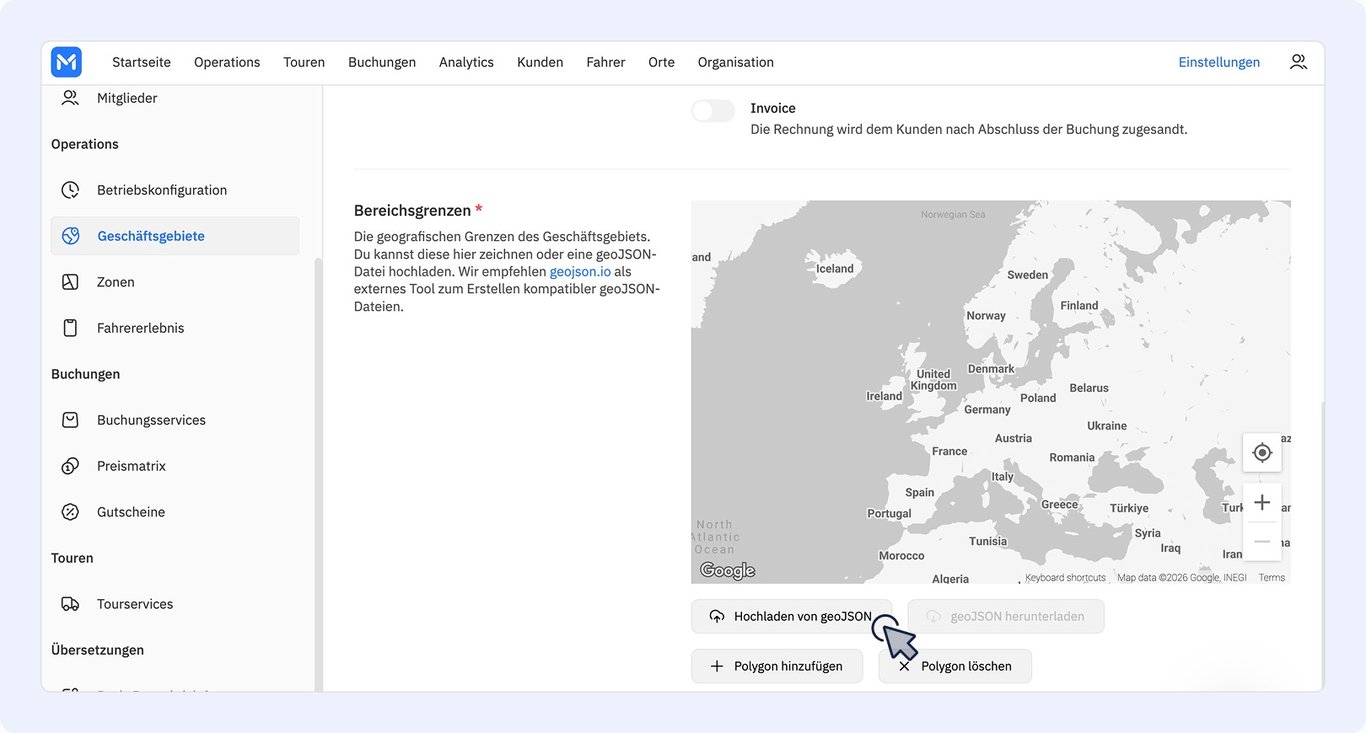Select Preismatrix in sidebar
1366x733 pixels.
pos(175,466)
